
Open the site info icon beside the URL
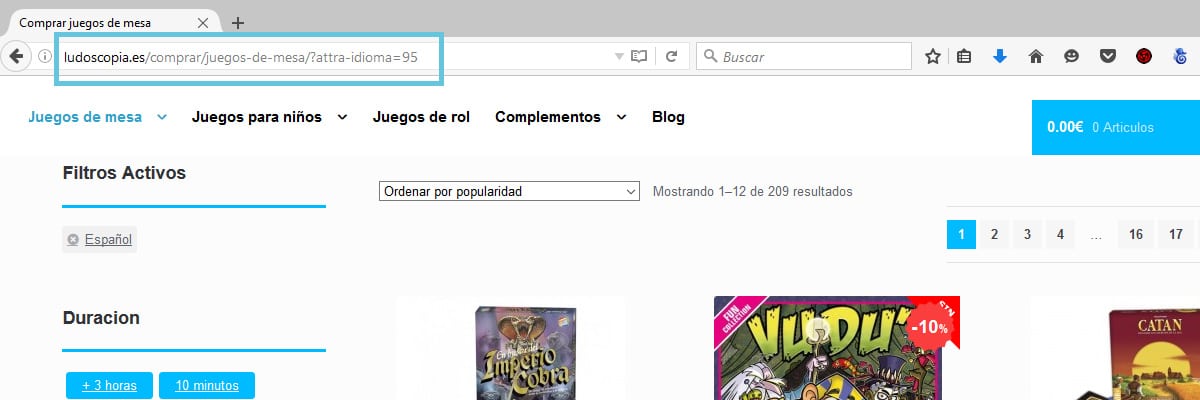[44, 57]
